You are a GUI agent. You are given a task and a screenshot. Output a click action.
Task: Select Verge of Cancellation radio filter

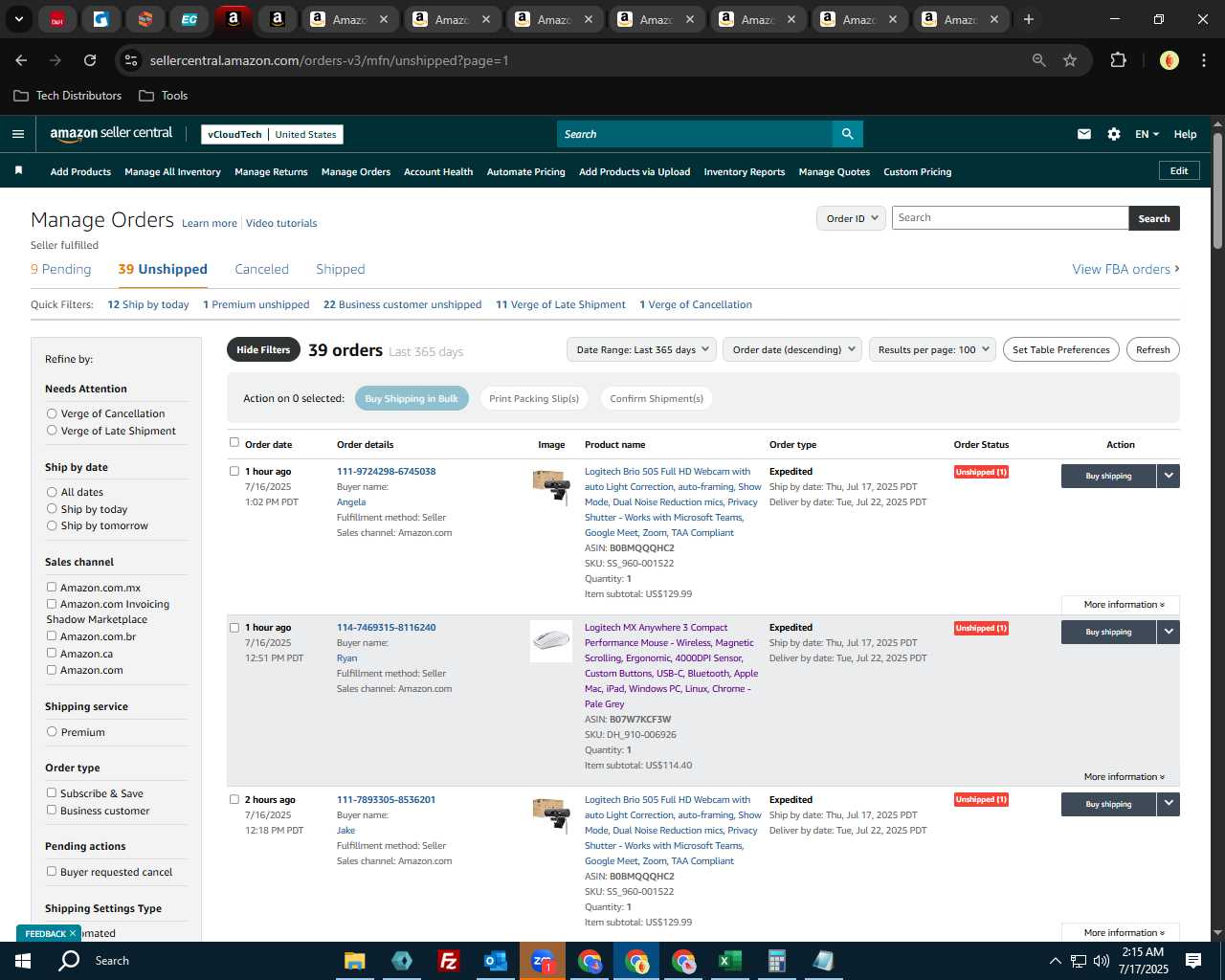coord(52,413)
